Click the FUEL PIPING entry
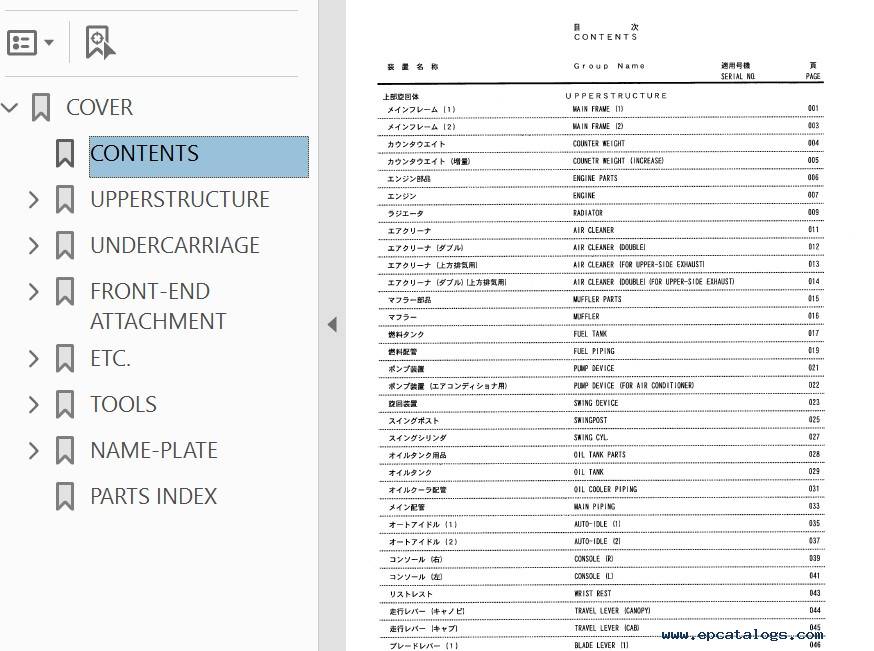 coord(594,351)
